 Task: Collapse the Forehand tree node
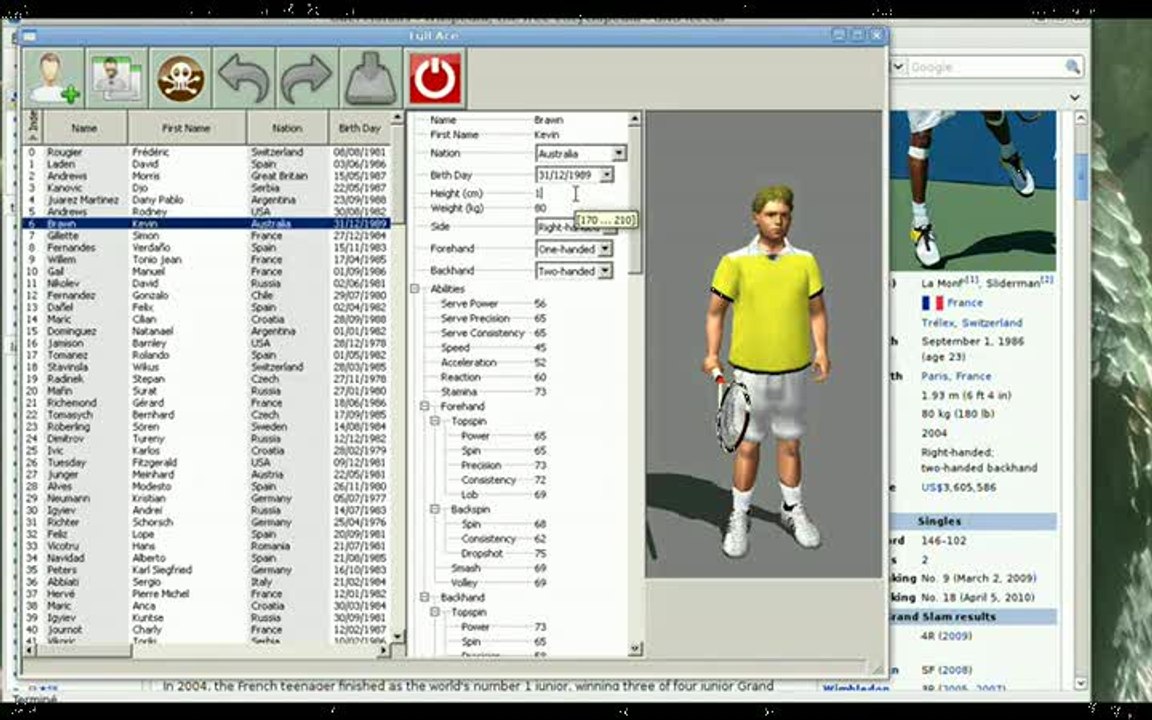(x=425, y=406)
